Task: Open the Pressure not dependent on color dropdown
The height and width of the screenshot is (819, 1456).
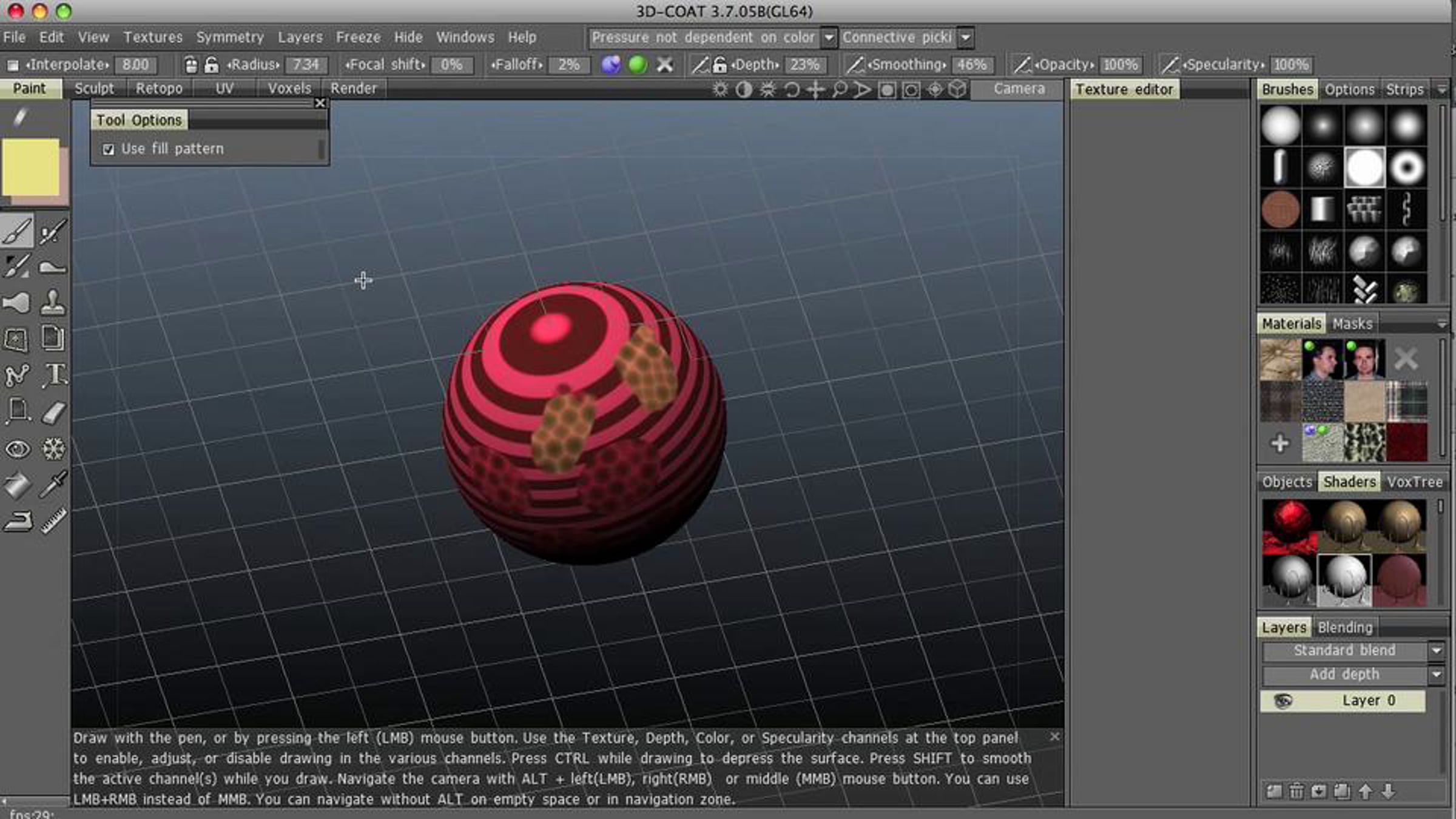Action: [829, 38]
